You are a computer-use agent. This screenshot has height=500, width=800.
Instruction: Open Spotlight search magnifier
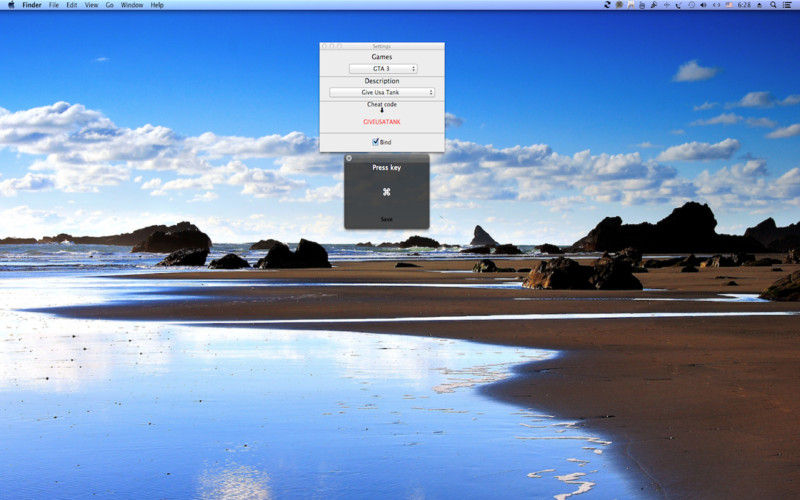tap(773, 5)
